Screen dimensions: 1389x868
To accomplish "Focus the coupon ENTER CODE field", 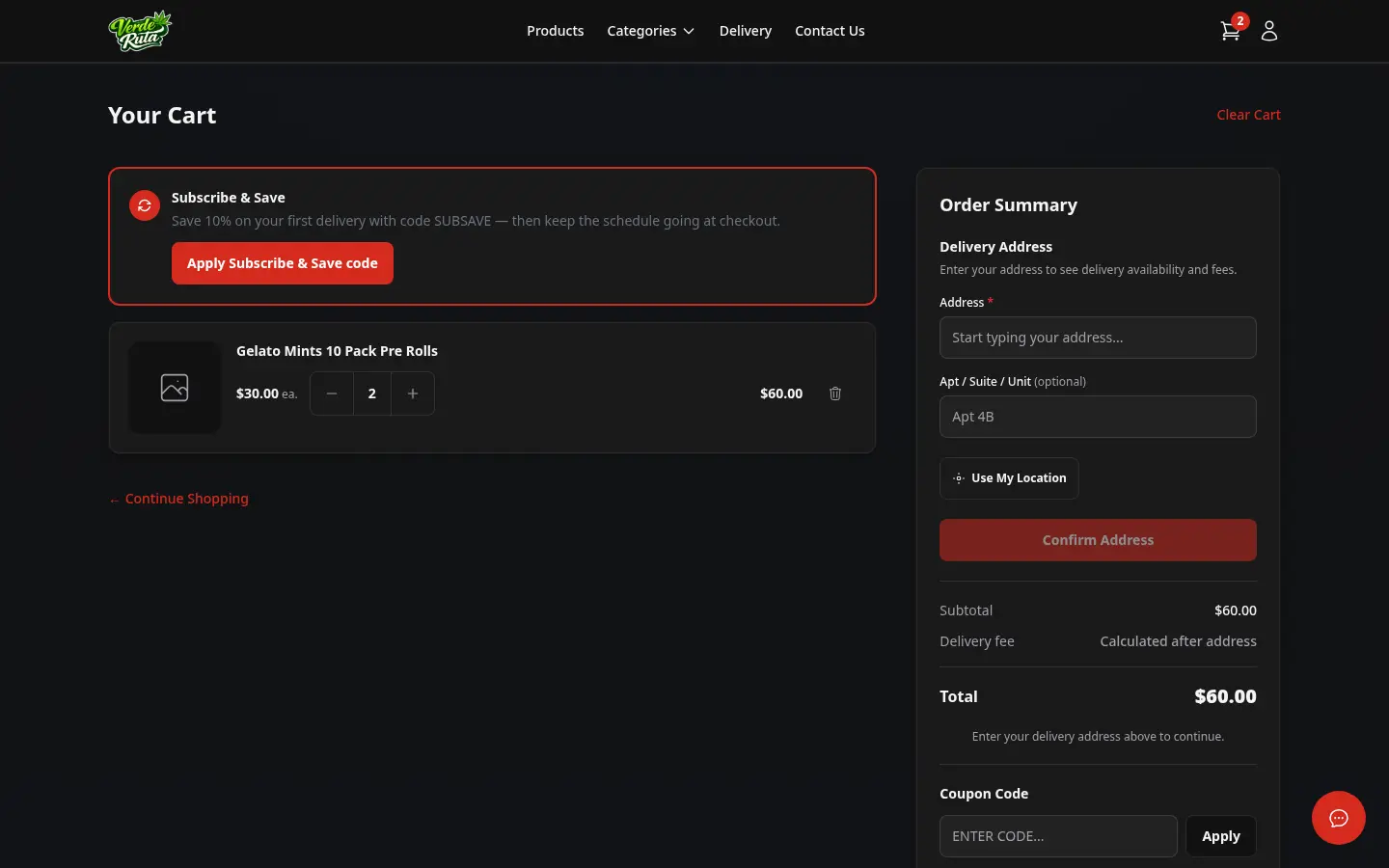I will [1058, 836].
